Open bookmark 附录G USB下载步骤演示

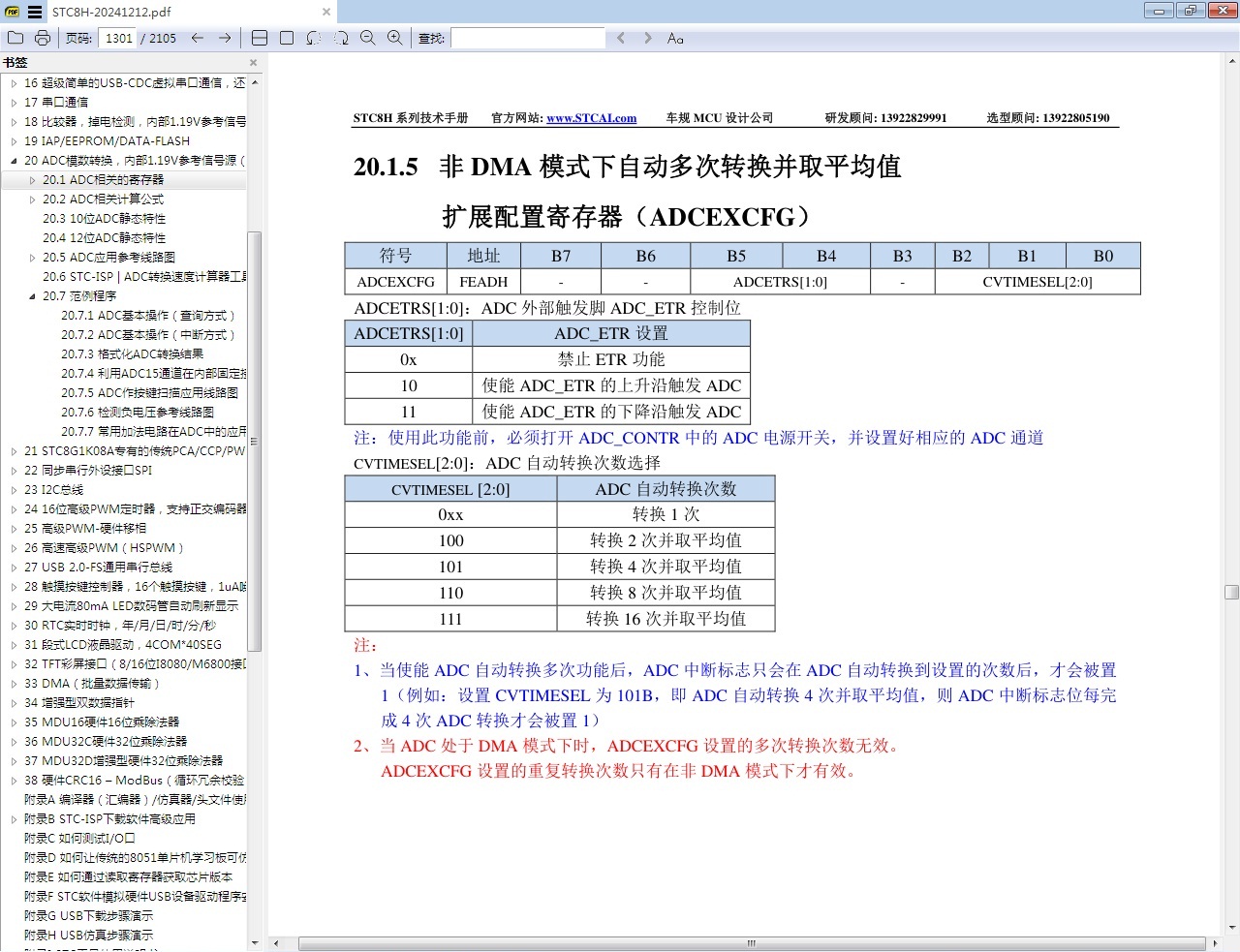click(88, 916)
